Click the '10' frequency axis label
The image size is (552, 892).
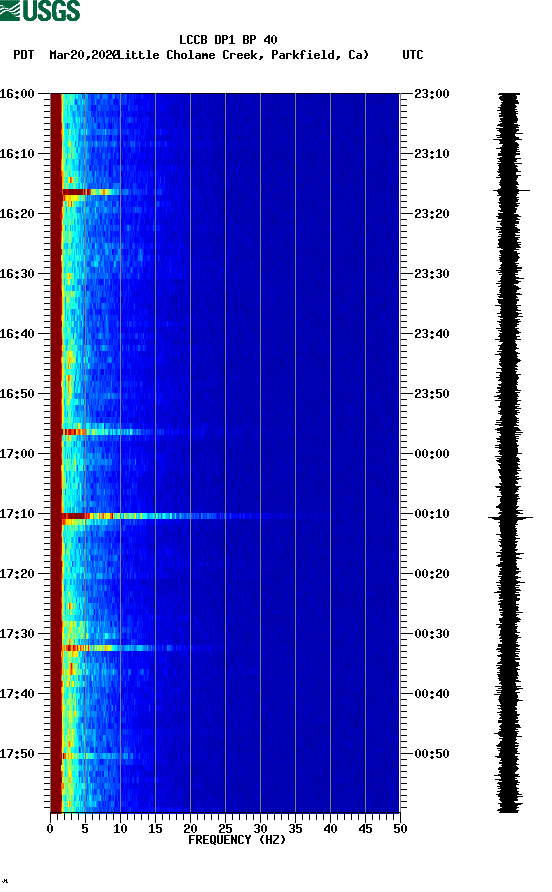[120, 829]
